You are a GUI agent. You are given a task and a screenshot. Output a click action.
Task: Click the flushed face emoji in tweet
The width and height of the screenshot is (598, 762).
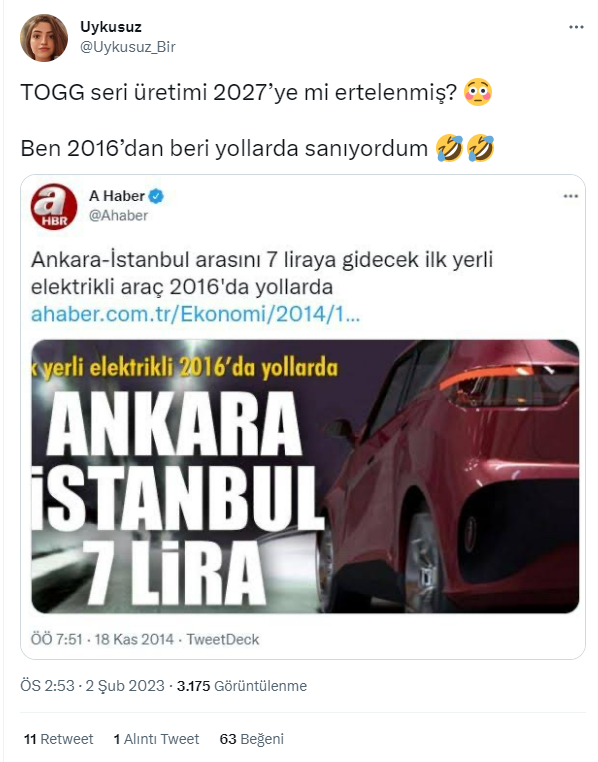[x=478, y=92]
